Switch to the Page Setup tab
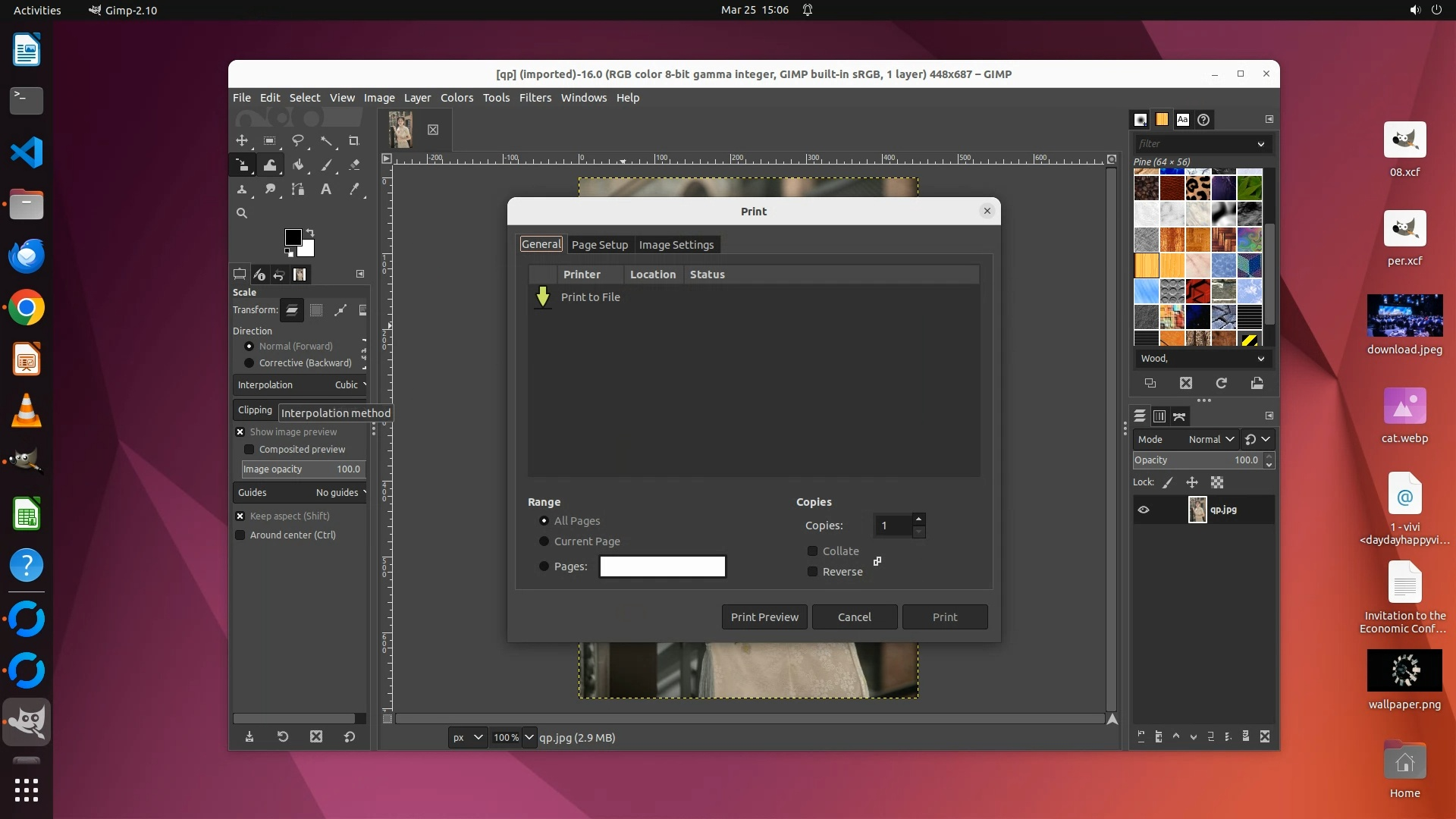Viewport: 1456px width, 819px height. click(599, 245)
